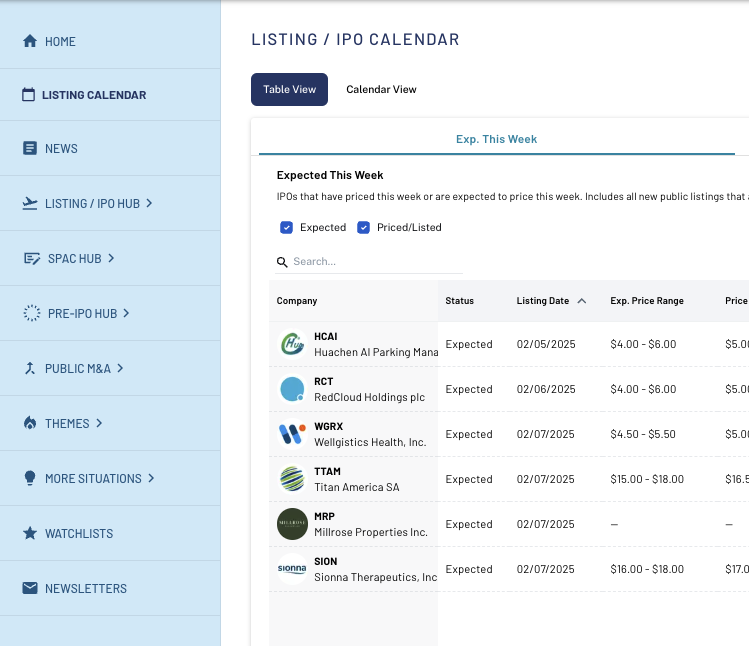Switch to Calendar View
The height and width of the screenshot is (646, 749).
(x=381, y=89)
